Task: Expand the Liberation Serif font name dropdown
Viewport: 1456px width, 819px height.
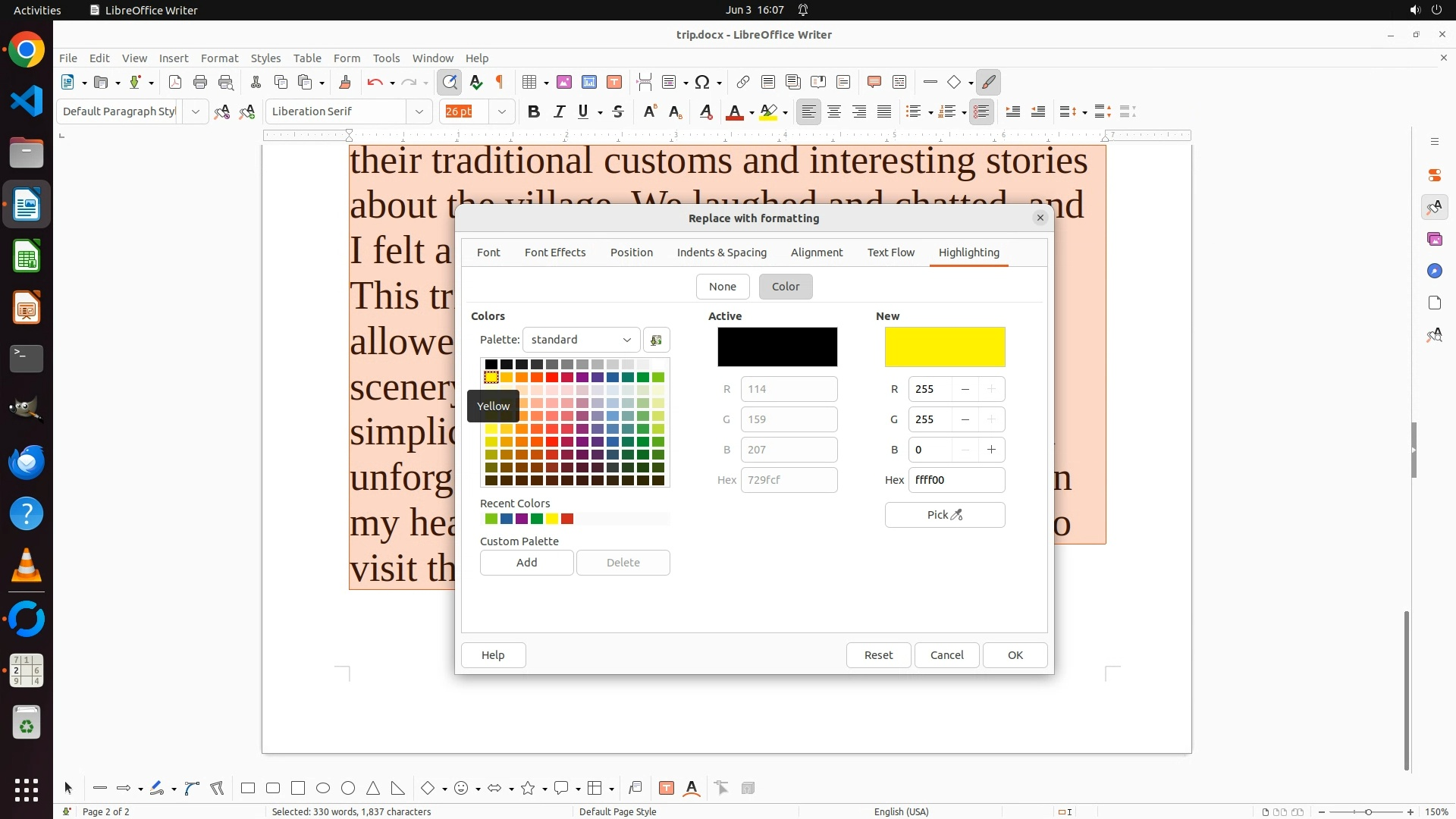Action: [x=419, y=111]
